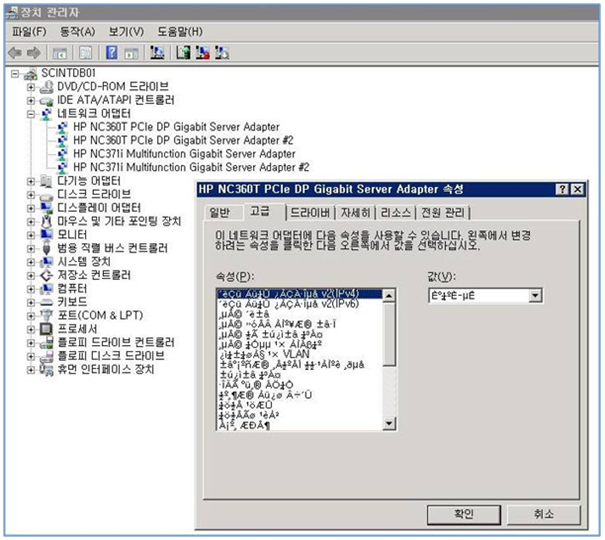
Task: Select HP NC360T PCIe DP Gigabit Server Adapter
Action: pyautogui.click(x=176, y=127)
